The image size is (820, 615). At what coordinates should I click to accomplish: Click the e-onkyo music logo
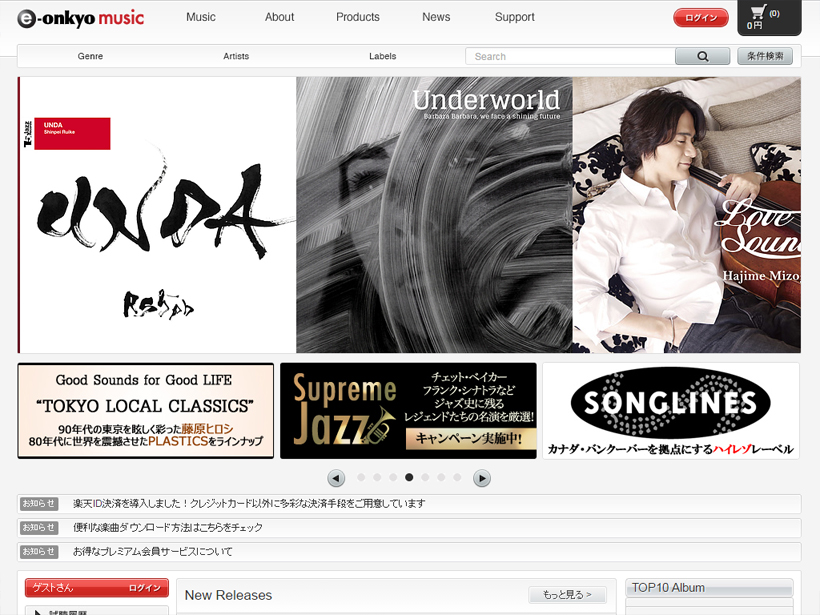[x=81, y=18]
